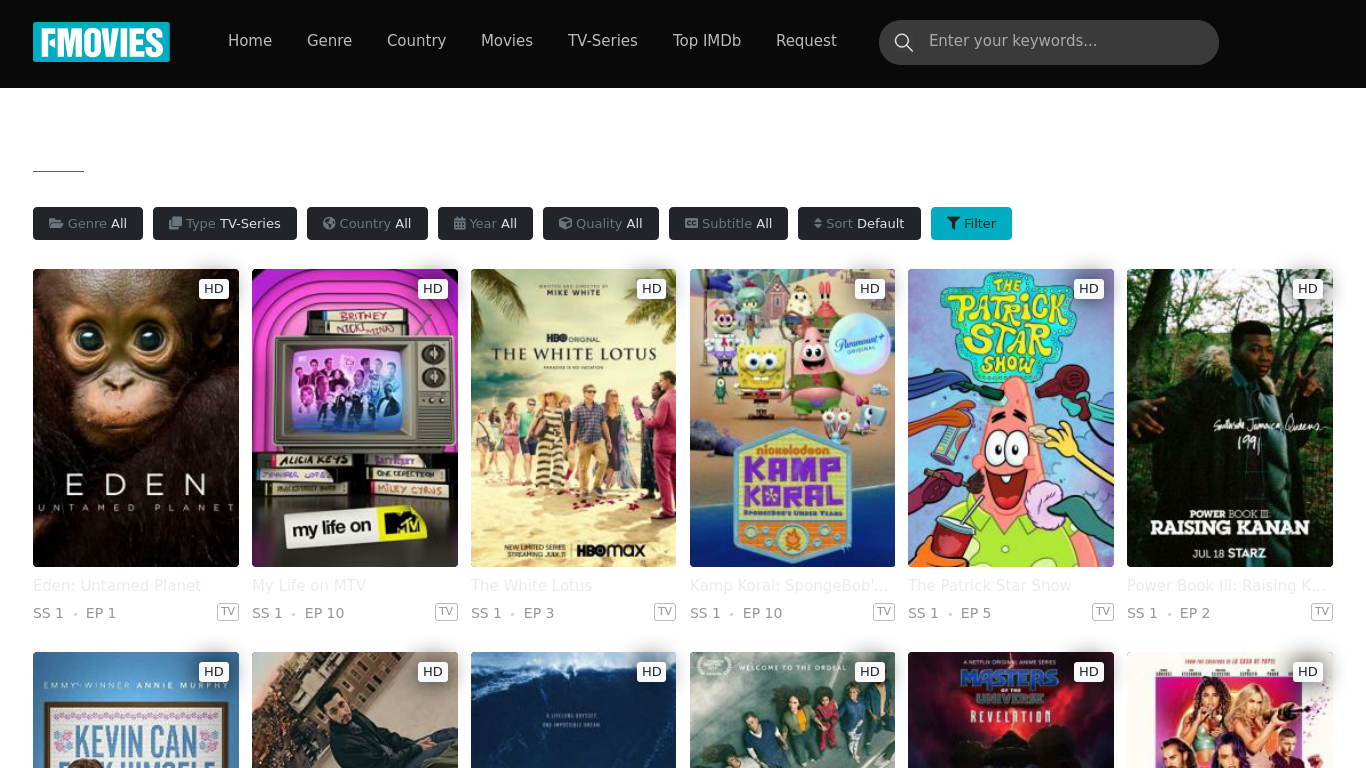Image resolution: width=1366 pixels, height=768 pixels.
Task: Click HD badge on Kevin Can poster
Action: coord(214,672)
